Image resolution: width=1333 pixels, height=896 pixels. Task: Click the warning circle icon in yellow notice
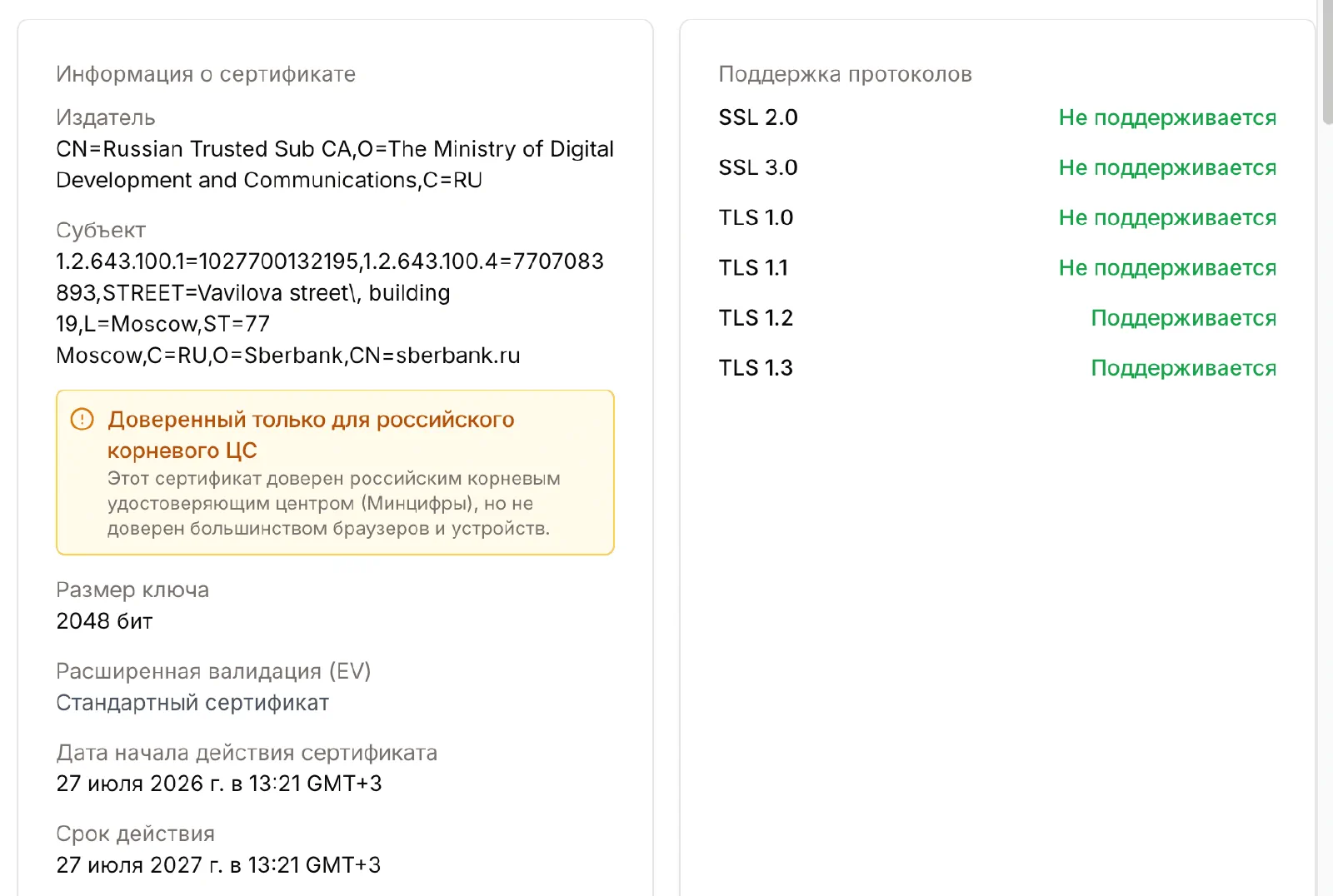(x=82, y=419)
